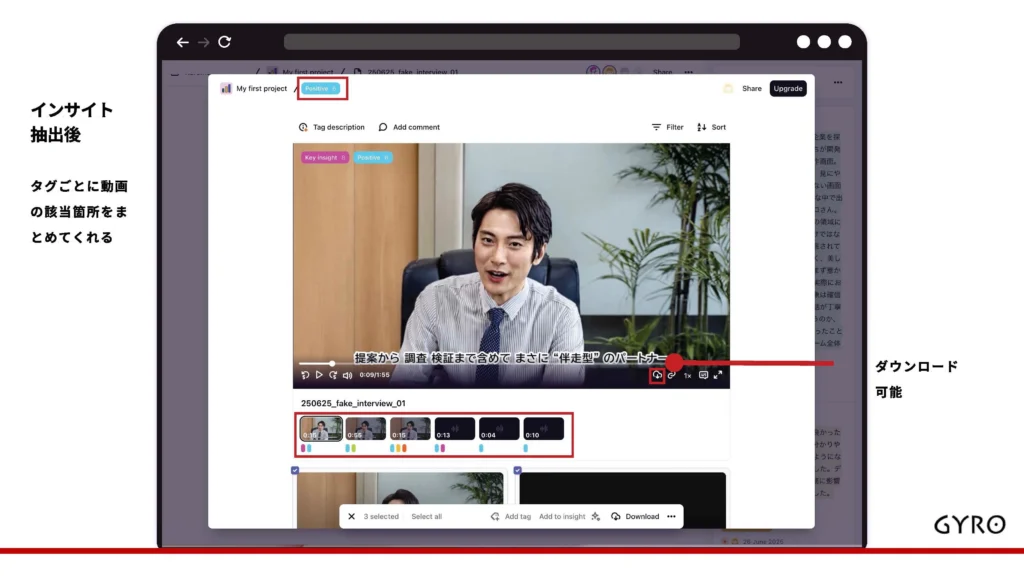Mute the video volume
This screenshot has width=1024, height=576.
347,375
